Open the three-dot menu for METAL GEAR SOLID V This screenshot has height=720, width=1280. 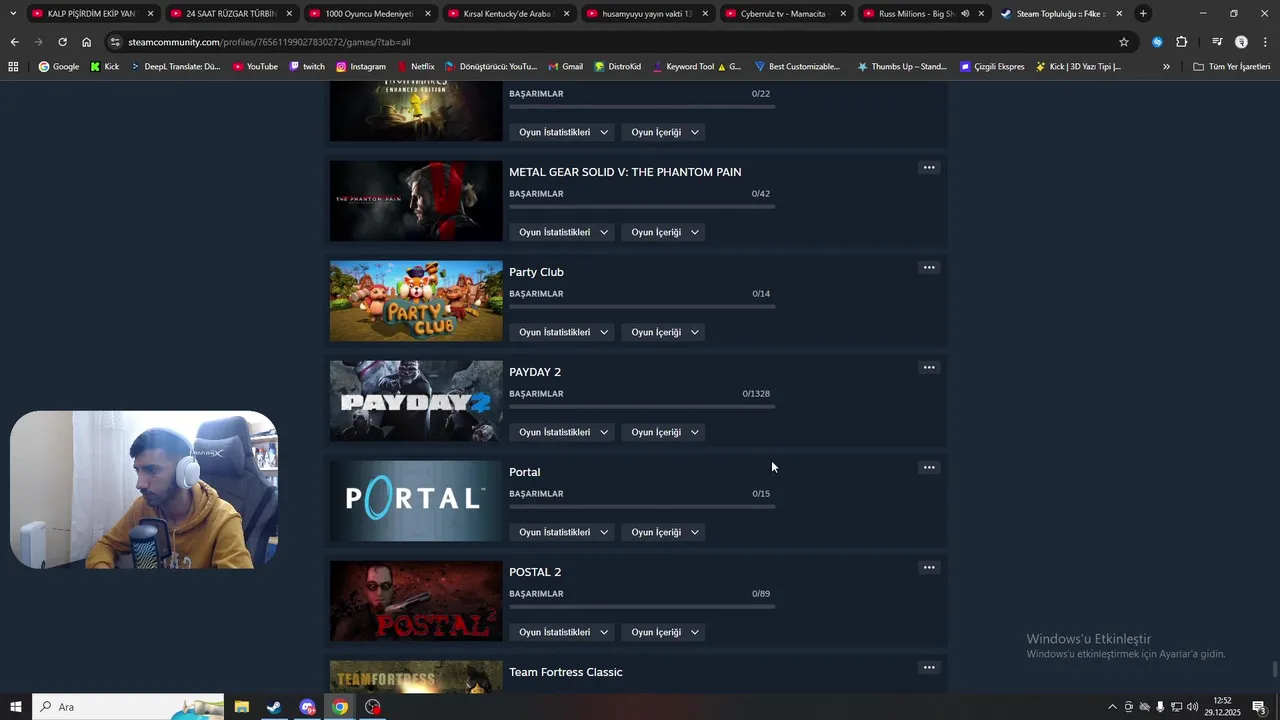pyautogui.click(x=929, y=168)
